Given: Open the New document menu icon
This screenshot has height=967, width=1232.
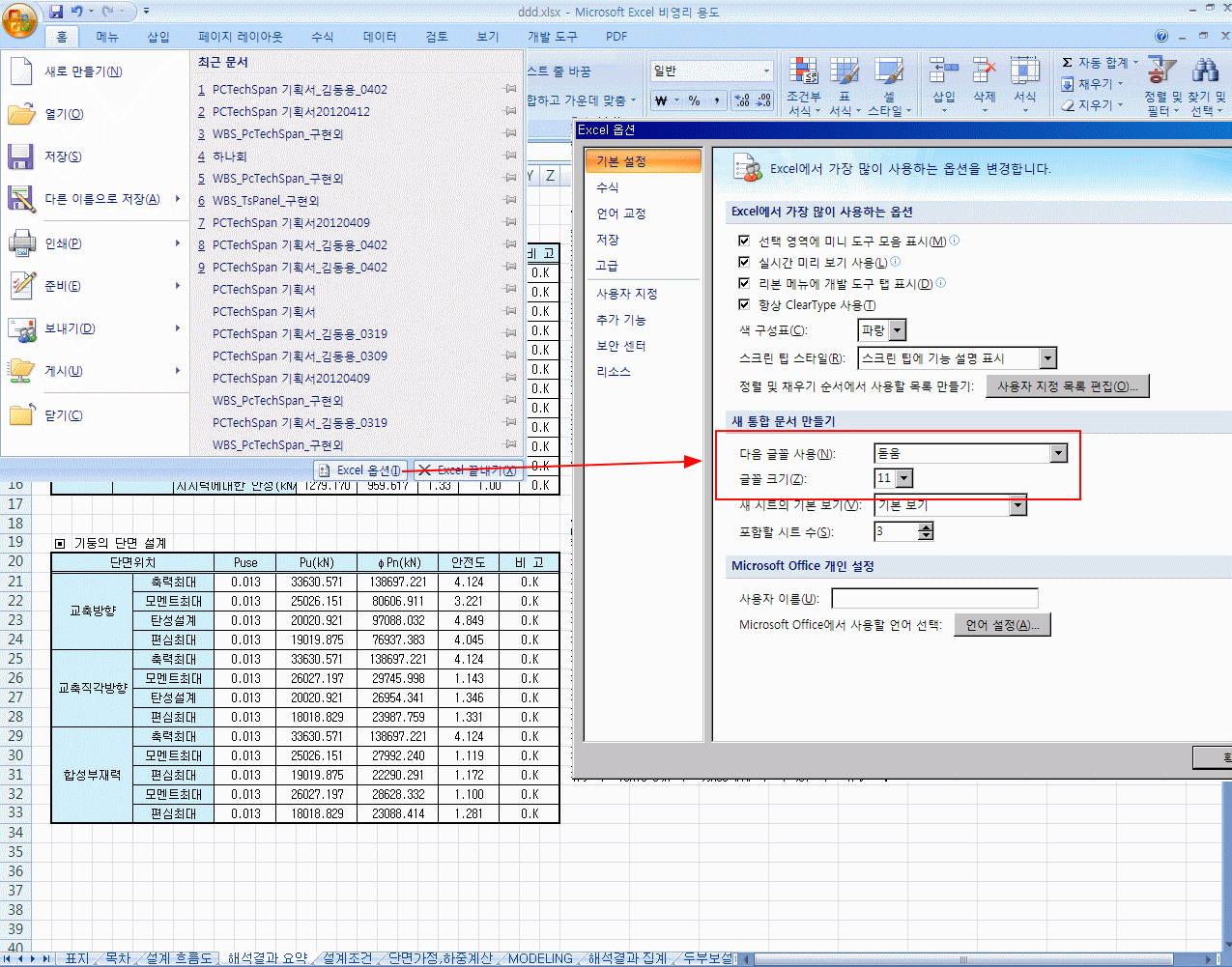Looking at the screenshot, I should 20,71.
